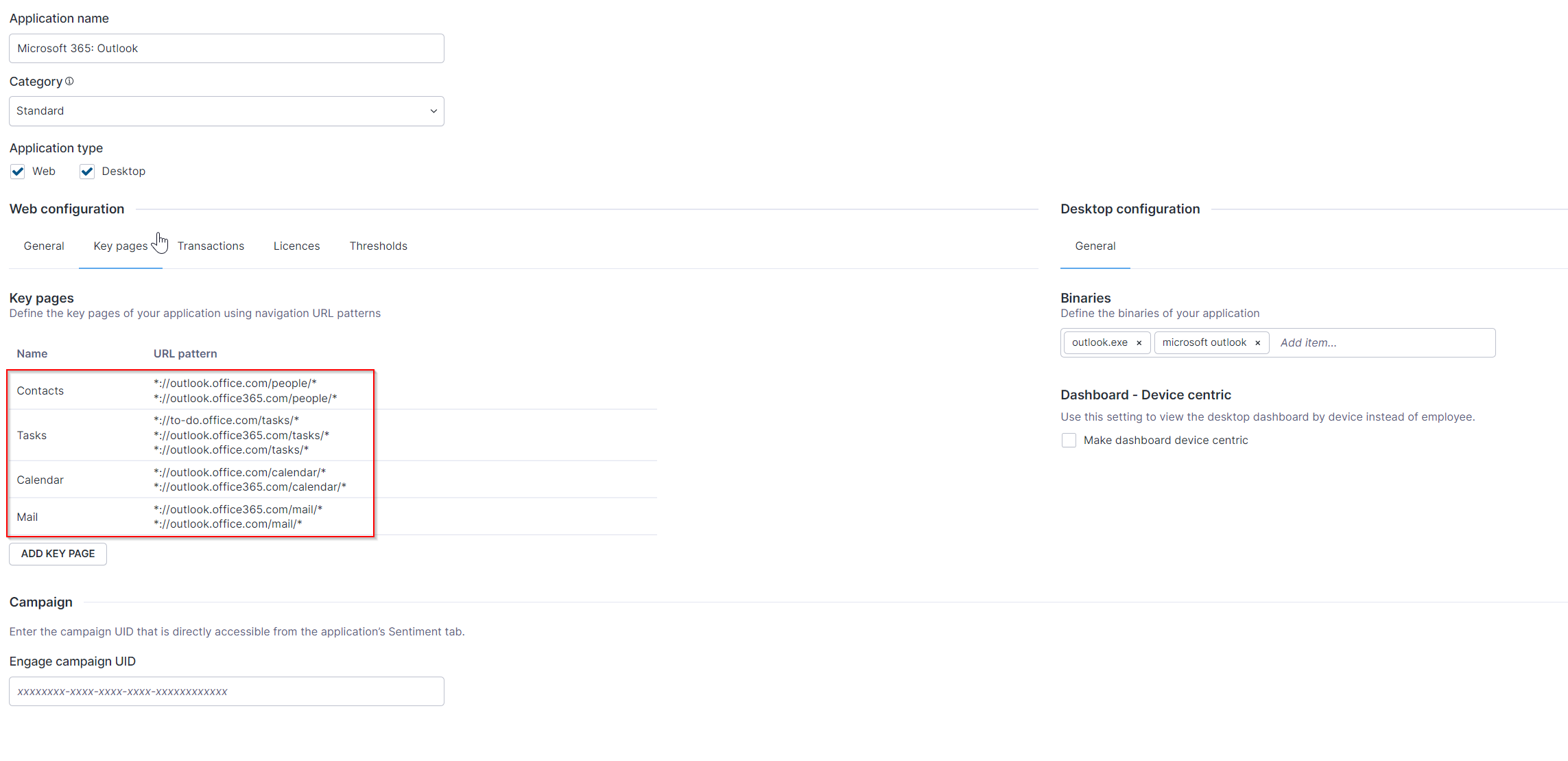
Task: Select the Tasks key page row
Action: 333,435
